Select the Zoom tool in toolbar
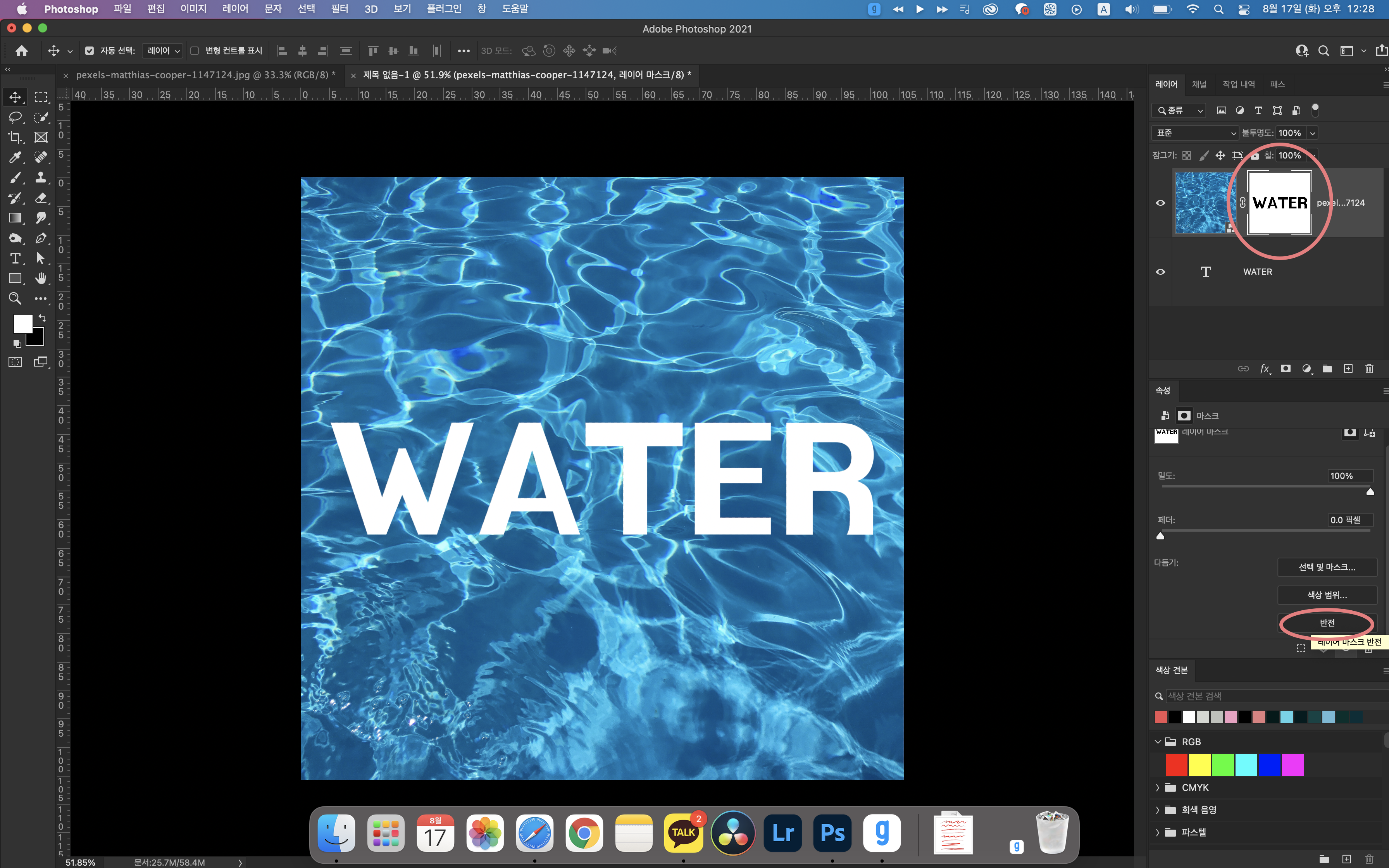The height and width of the screenshot is (868, 1389). point(16,298)
